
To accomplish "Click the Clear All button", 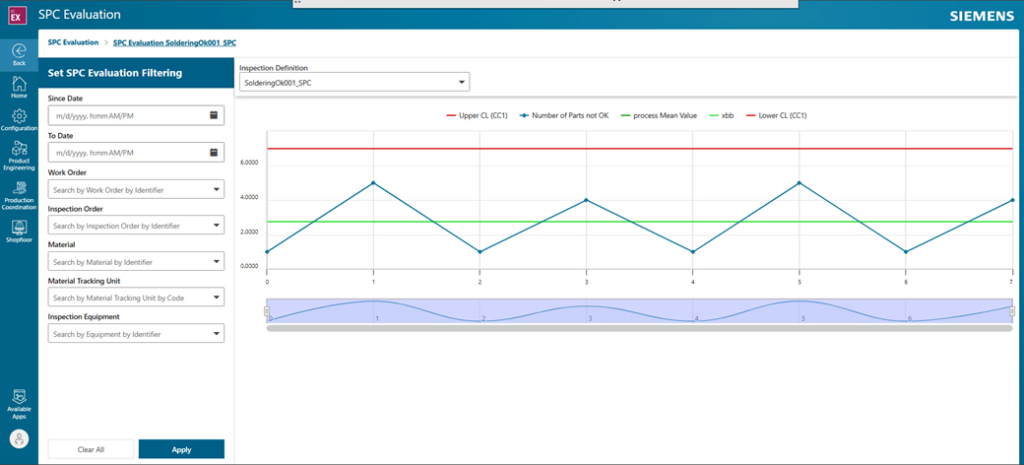I will point(91,449).
